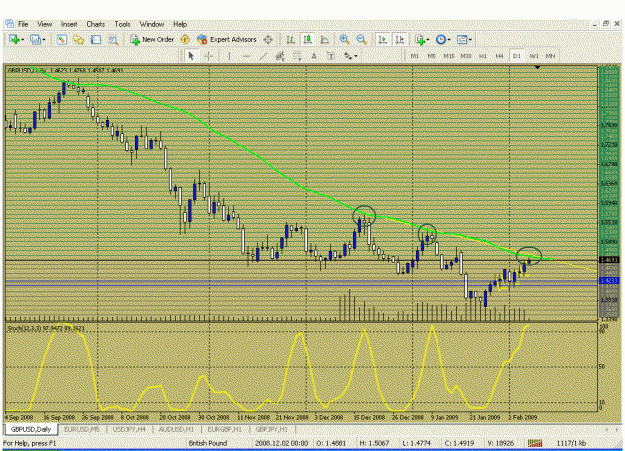Screen dimensions: 625x451
Task: Zoom out of the chart
Action: tap(361, 39)
